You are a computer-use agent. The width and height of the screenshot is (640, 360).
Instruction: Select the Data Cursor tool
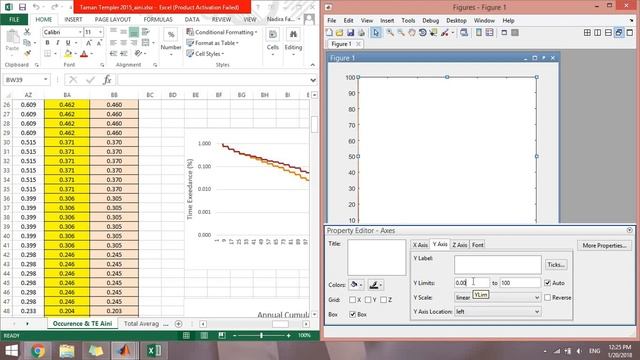(433, 33)
